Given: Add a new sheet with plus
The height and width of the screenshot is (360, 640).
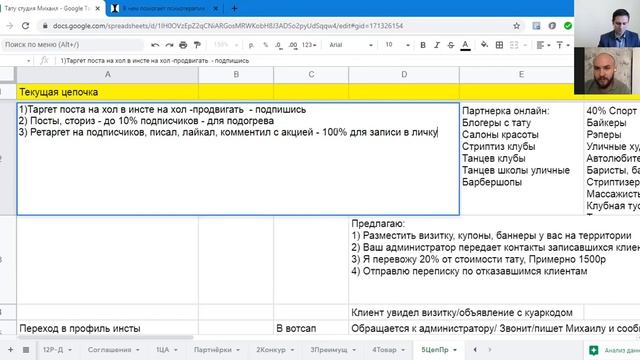Looking at the screenshot, I should point(10,350).
